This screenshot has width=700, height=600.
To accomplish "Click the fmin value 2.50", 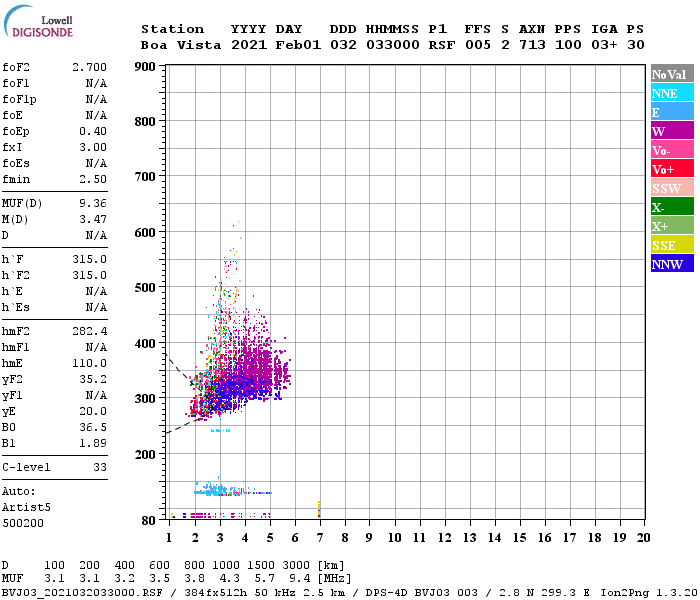I will (93, 179).
